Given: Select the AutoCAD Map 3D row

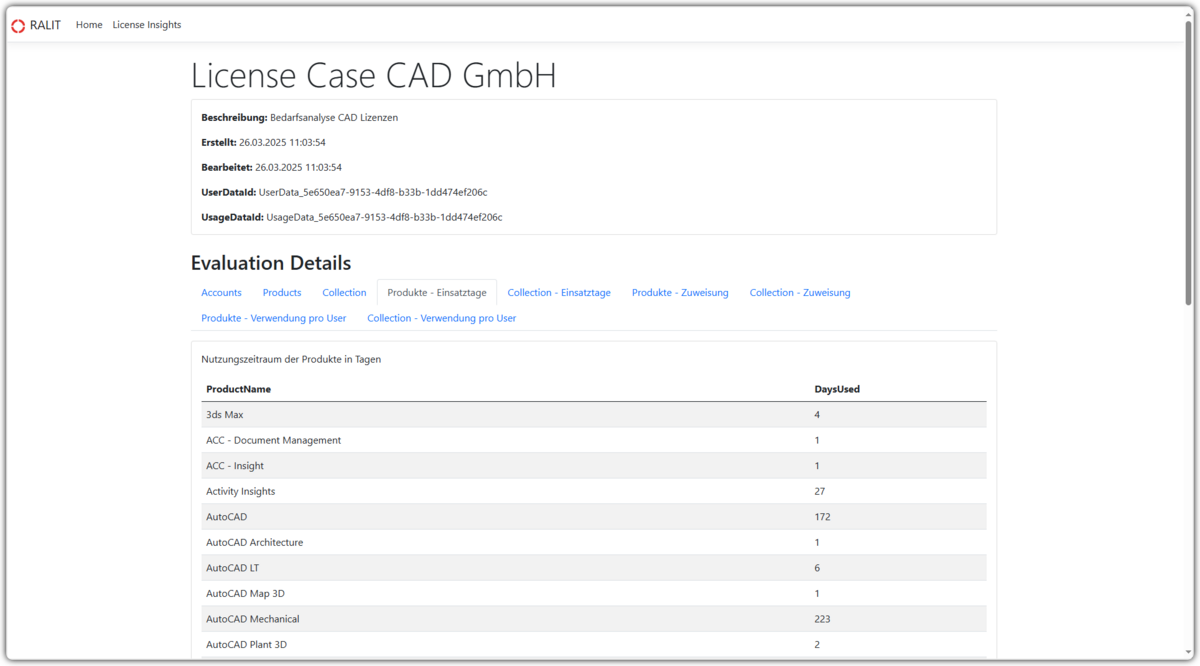Looking at the screenshot, I should point(594,593).
